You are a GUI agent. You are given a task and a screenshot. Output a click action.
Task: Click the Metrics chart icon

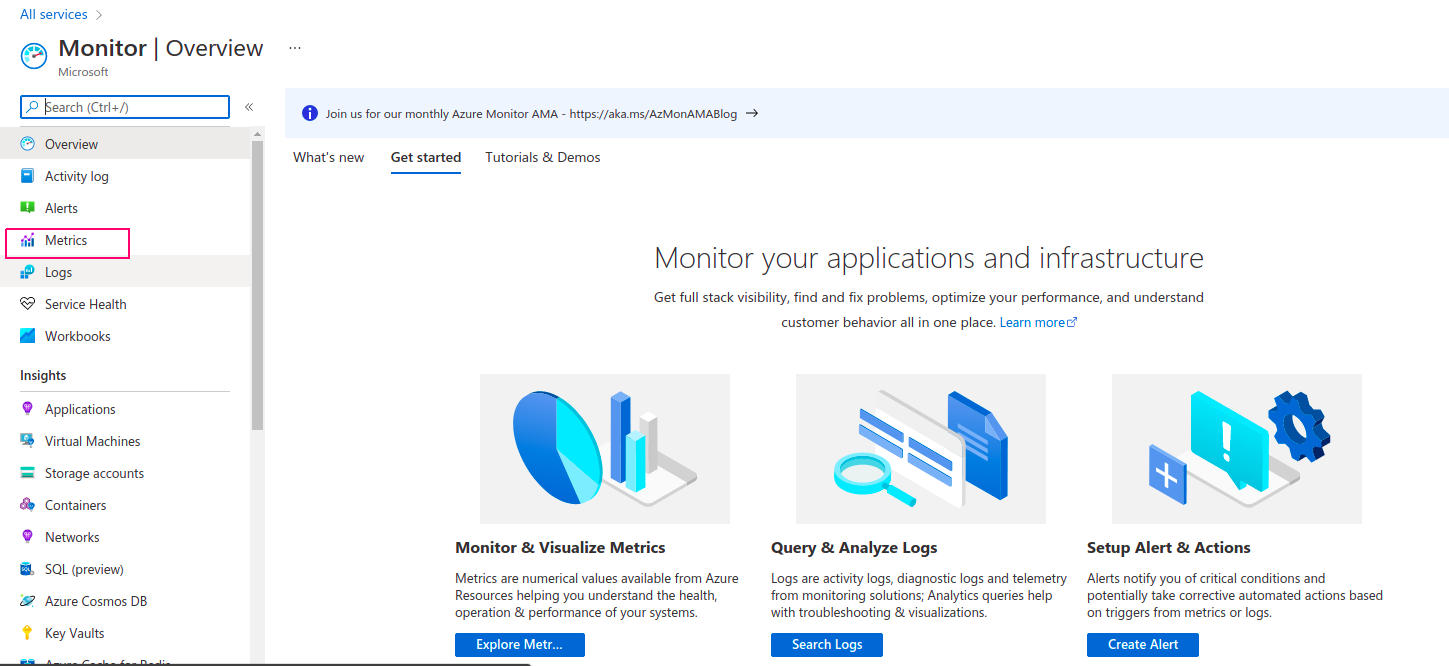28,240
